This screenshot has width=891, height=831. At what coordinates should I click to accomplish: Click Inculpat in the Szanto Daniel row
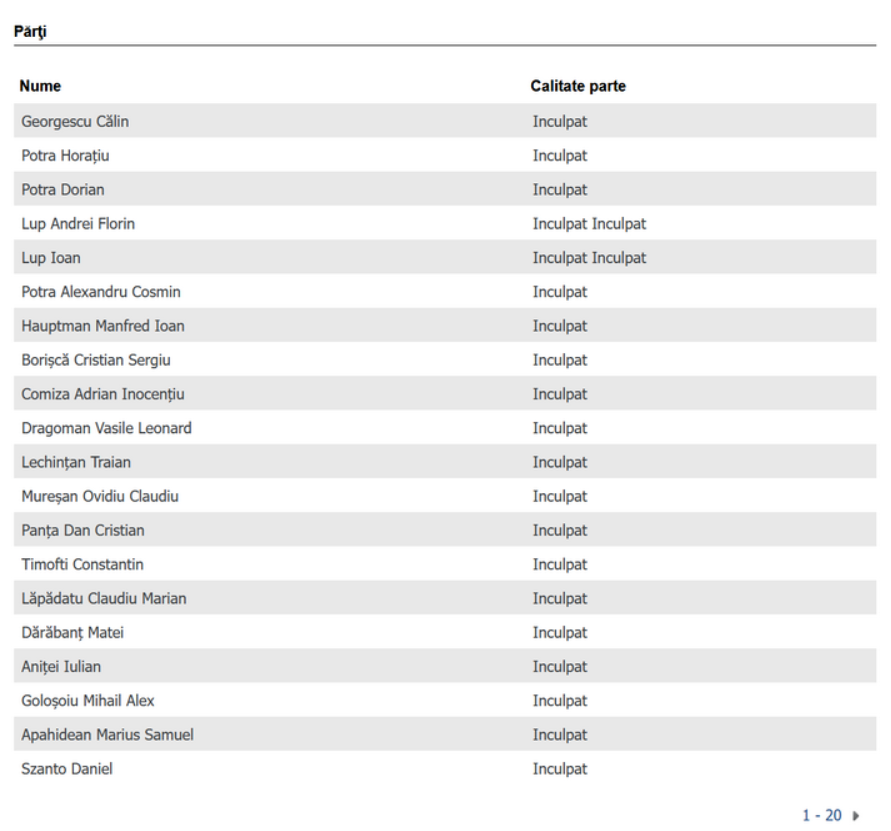coord(560,769)
